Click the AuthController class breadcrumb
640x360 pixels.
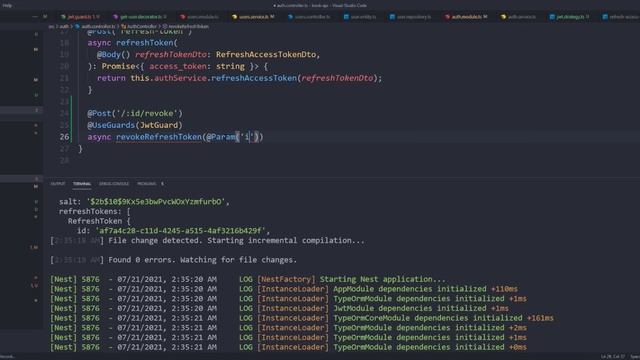tap(142, 27)
